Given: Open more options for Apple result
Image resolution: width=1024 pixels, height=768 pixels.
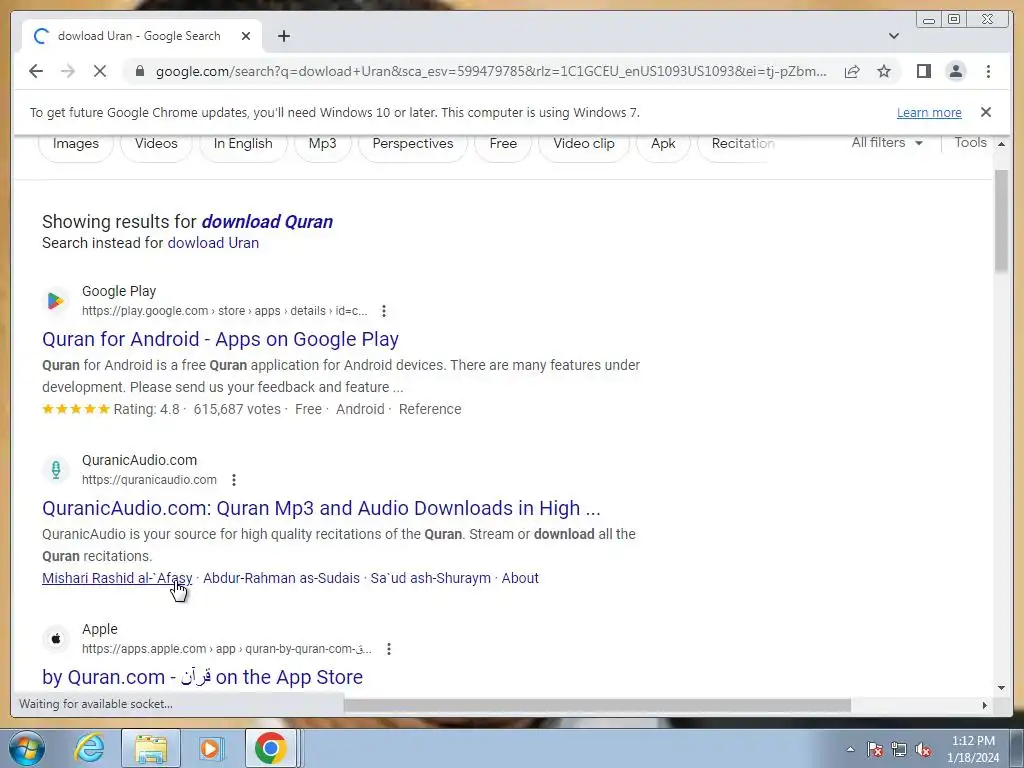Looking at the screenshot, I should coord(389,649).
